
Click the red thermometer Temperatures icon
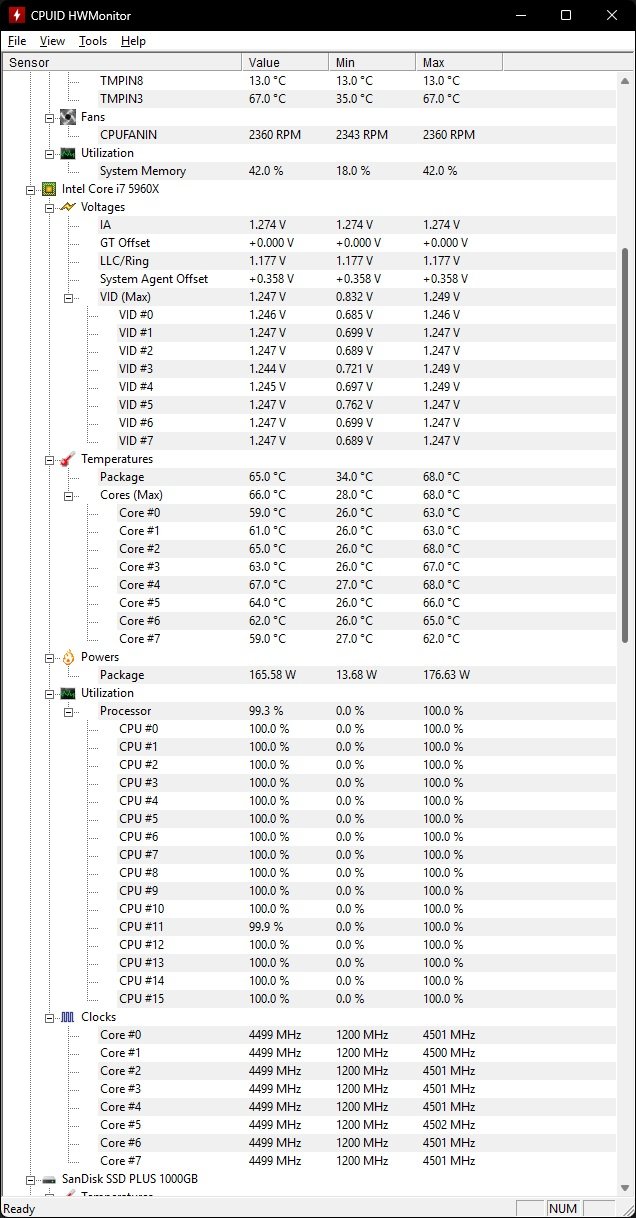(68, 459)
